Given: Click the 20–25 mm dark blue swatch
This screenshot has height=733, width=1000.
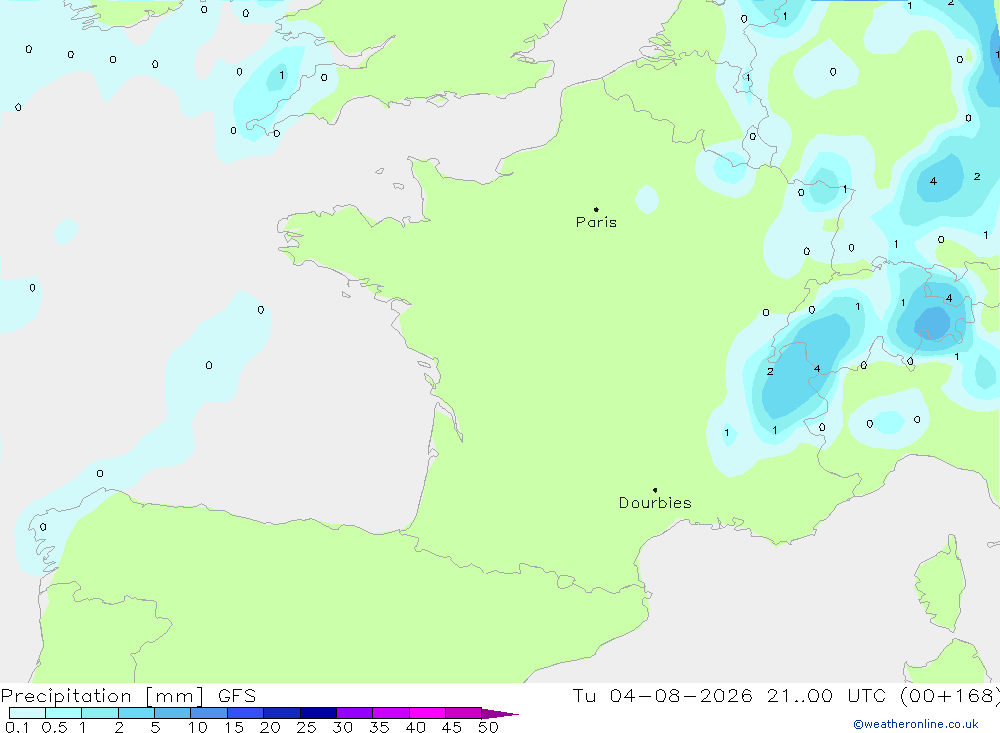Looking at the screenshot, I should point(281,713).
